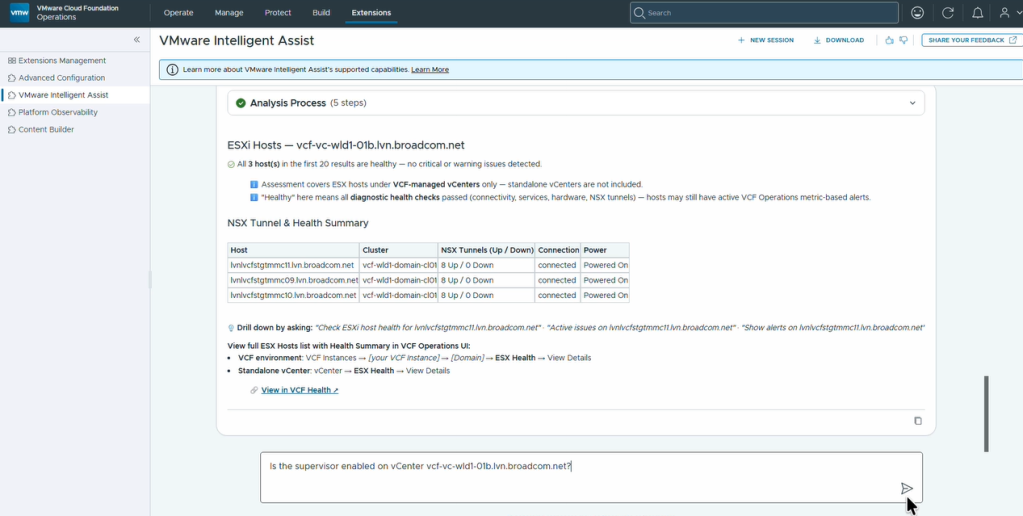This screenshot has width=1023, height=516.
Task: Open the View in VCF Health link
Action: coord(299,390)
